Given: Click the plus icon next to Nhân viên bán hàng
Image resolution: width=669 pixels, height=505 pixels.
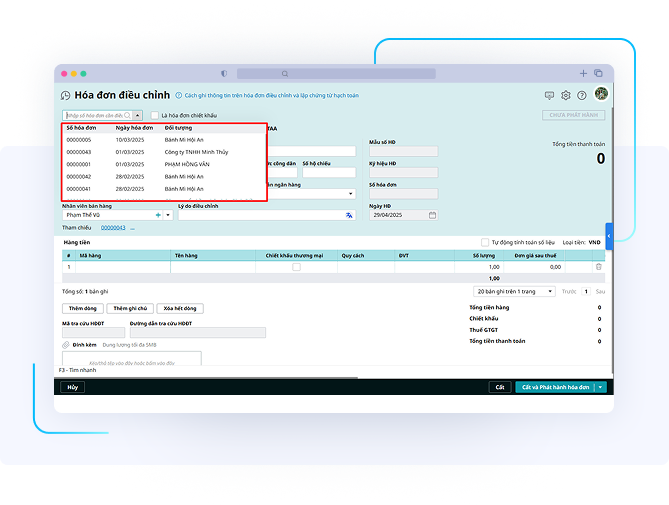Looking at the screenshot, I should (x=157, y=215).
